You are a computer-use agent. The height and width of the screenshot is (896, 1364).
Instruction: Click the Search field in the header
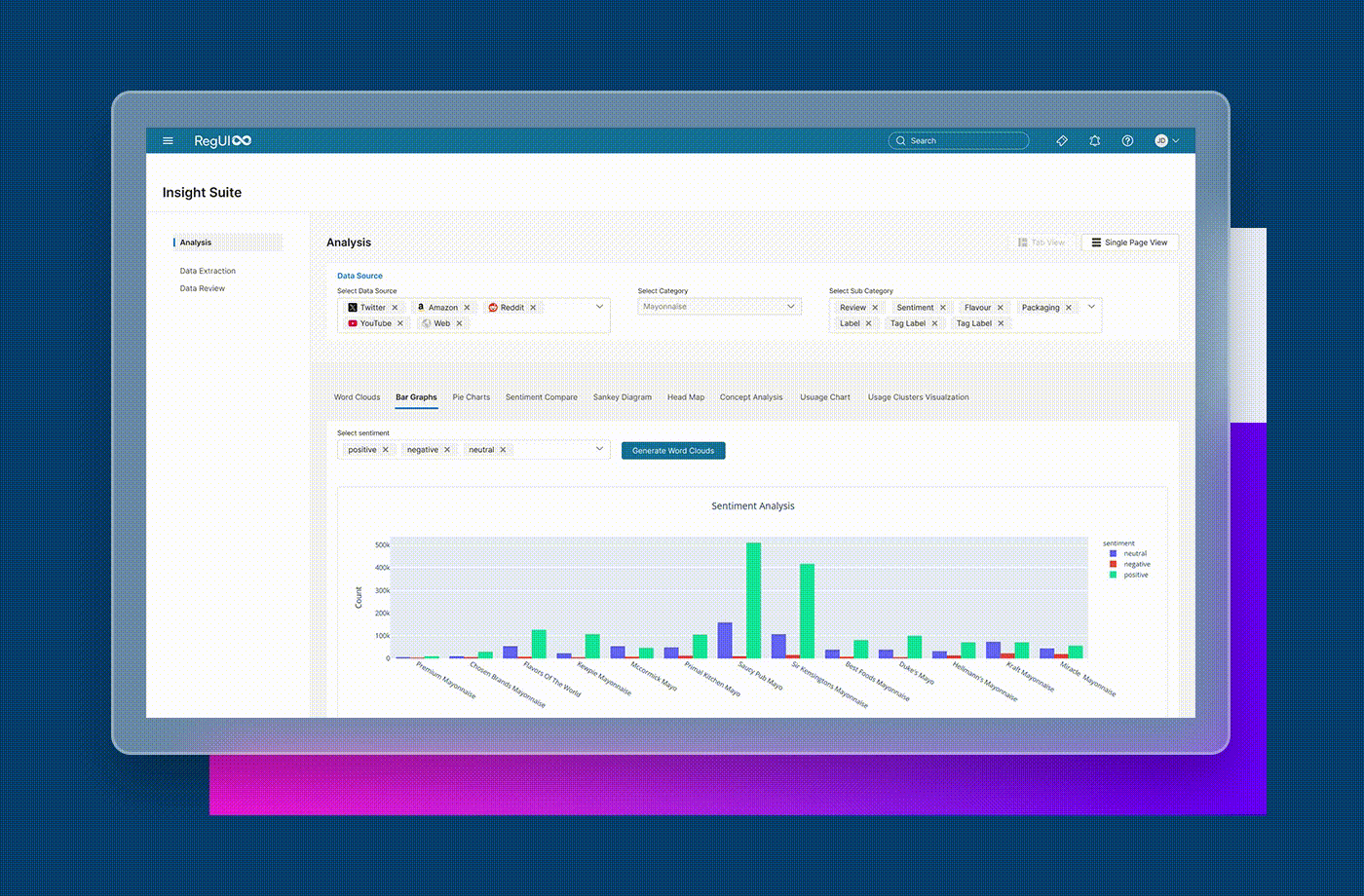(960, 141)
